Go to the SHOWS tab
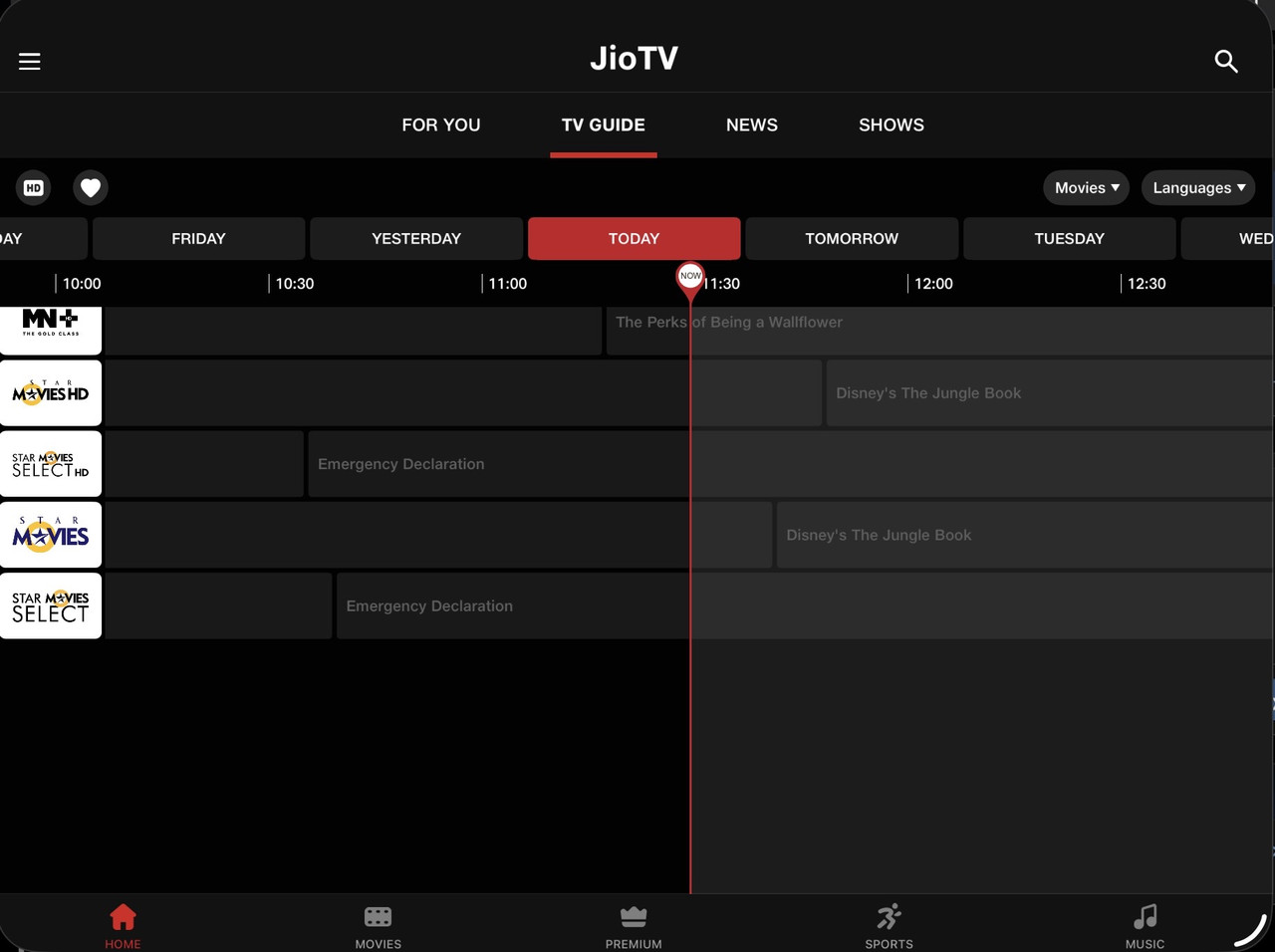1275x952 pixels. pos(892,124)
